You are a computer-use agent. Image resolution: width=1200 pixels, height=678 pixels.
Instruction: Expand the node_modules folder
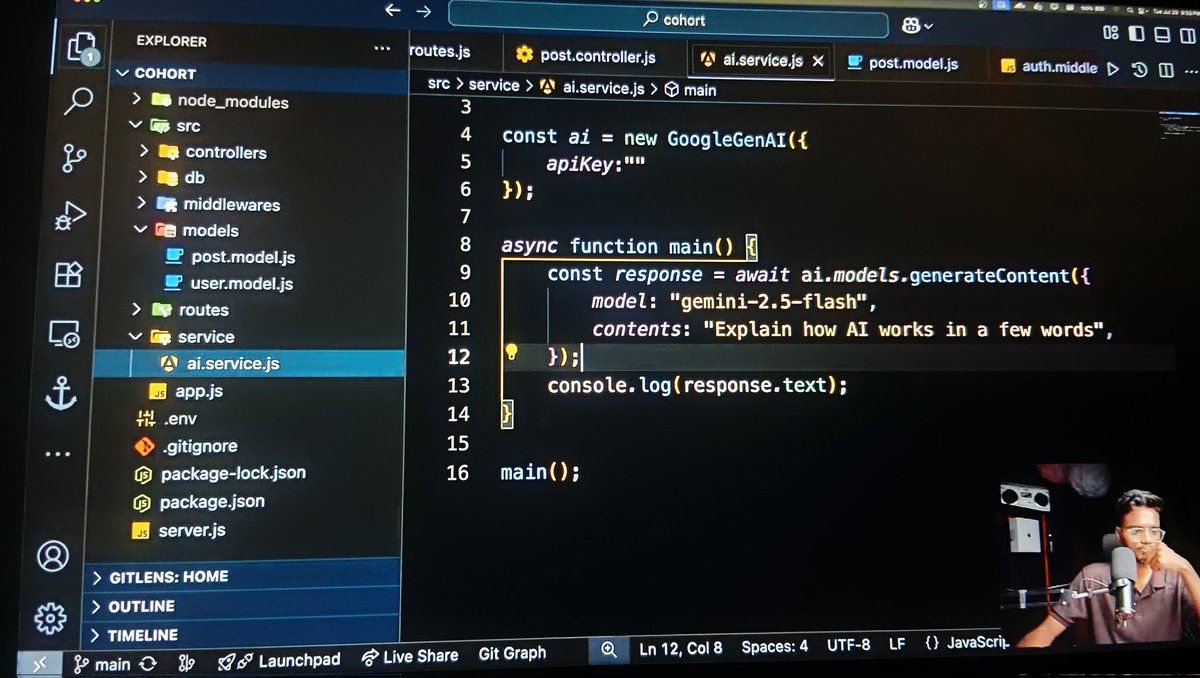137,100
